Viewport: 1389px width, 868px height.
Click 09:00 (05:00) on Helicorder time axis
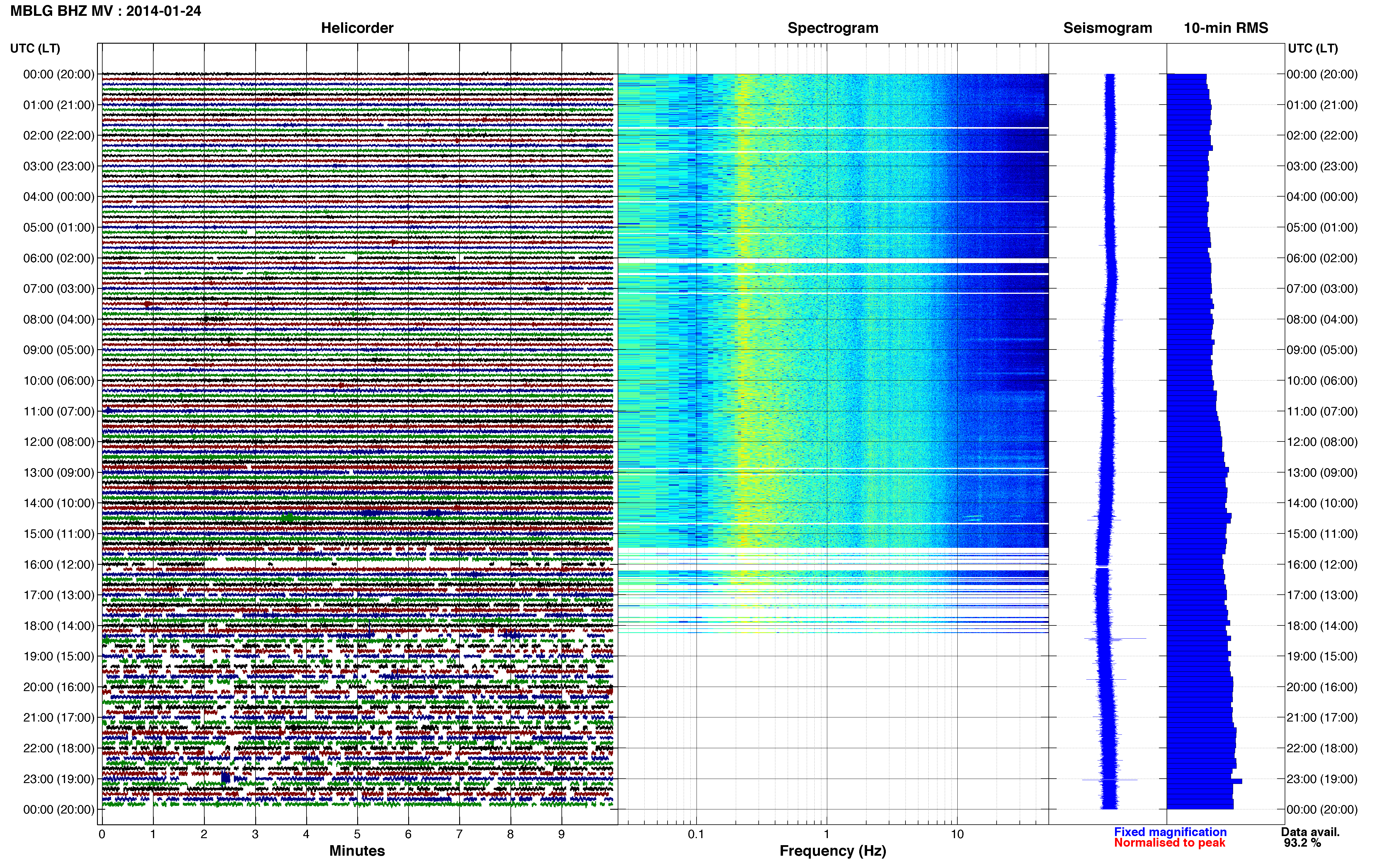pyautogui.click(x=59, y=350)
